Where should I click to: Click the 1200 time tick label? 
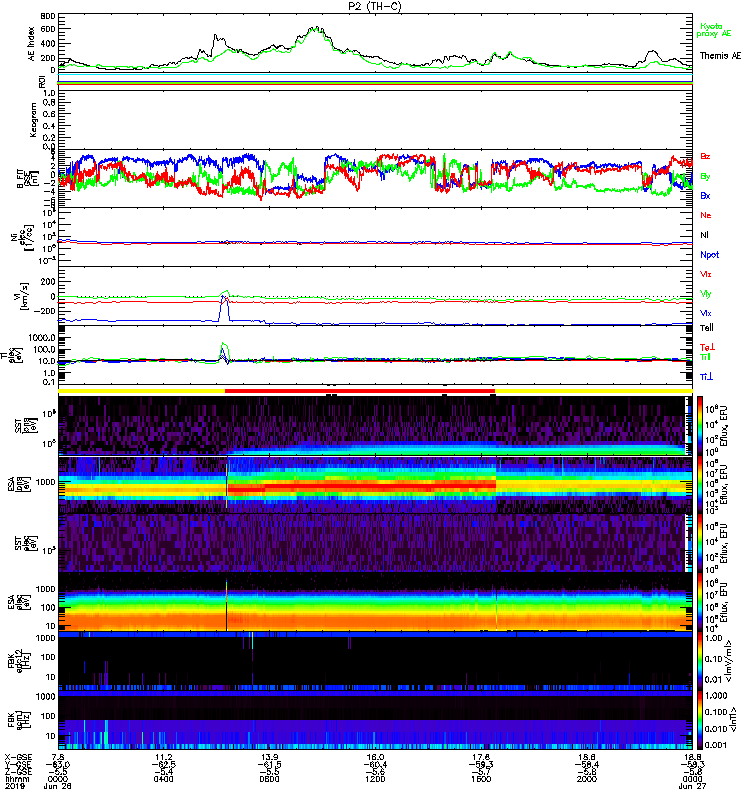375,779
